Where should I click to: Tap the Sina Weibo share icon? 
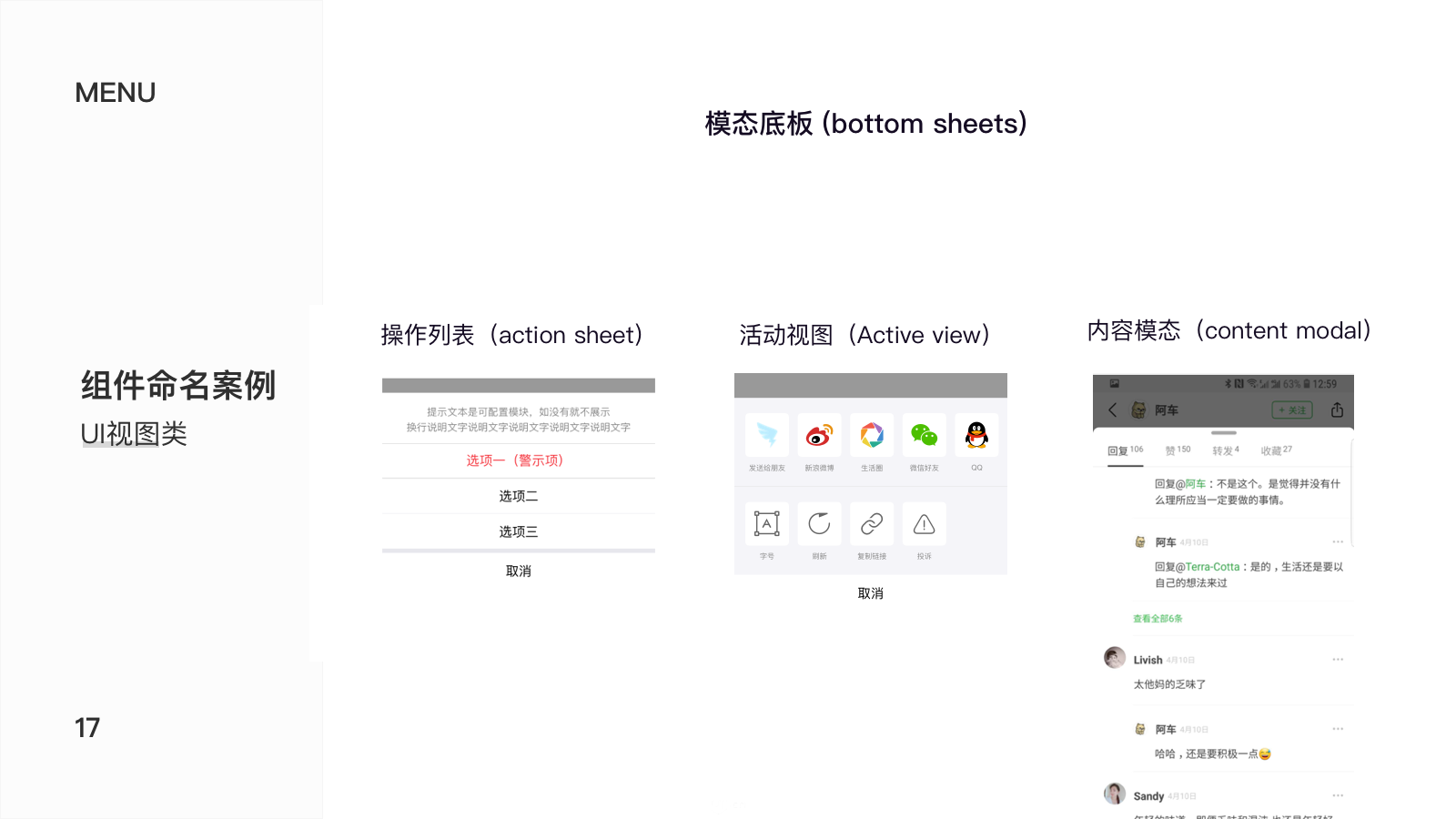[x=819, y=435]
